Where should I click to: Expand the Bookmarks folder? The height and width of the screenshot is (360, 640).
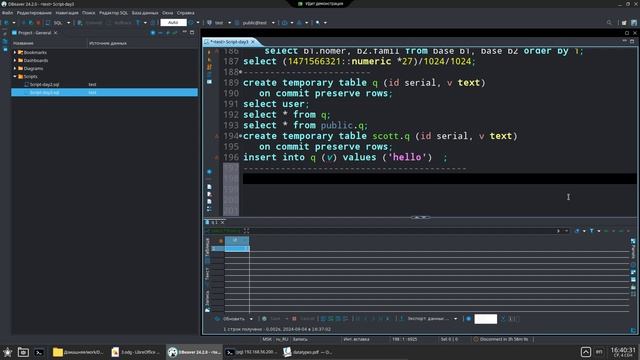point(15,52)
